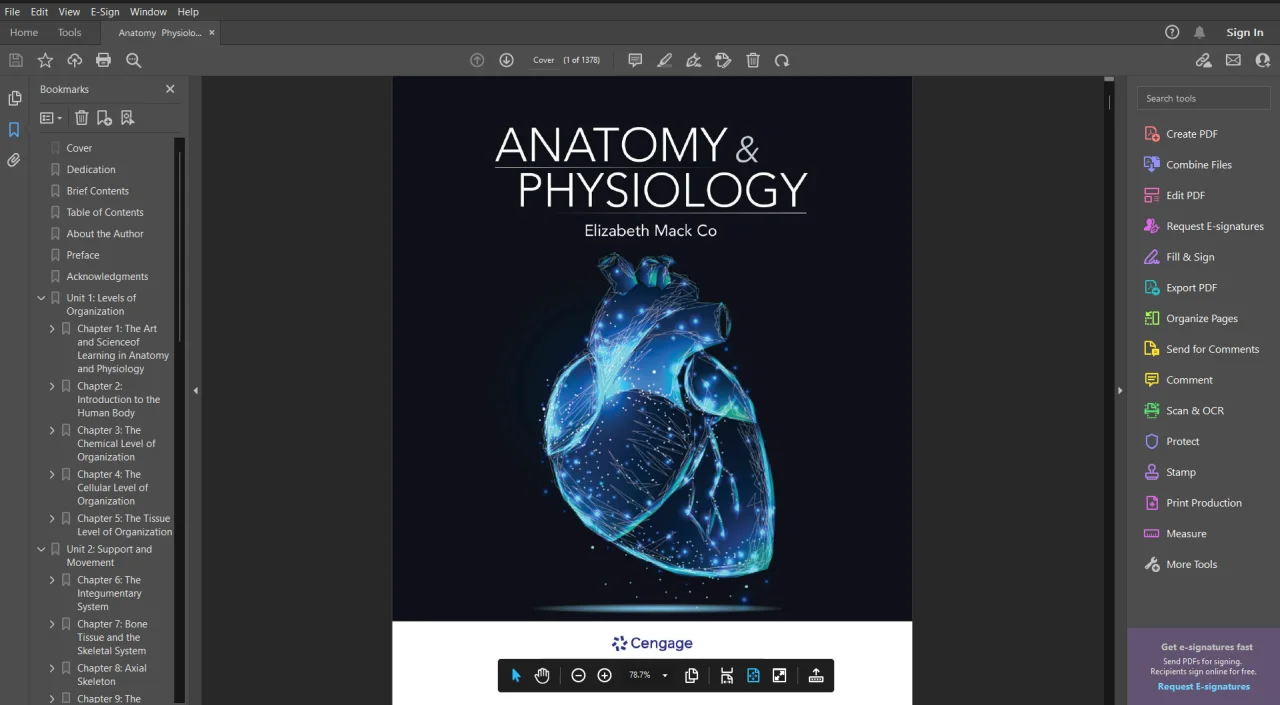Choose the selection arrow tool
Viewport: 1280px width, 705px height.
click(x=516, y=676)
